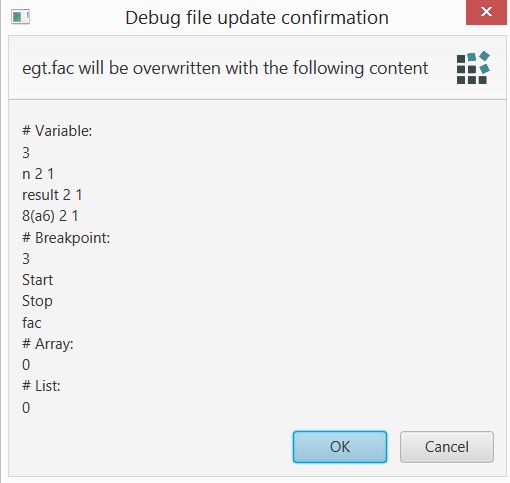Cancel the debug file update

[447, 447]
